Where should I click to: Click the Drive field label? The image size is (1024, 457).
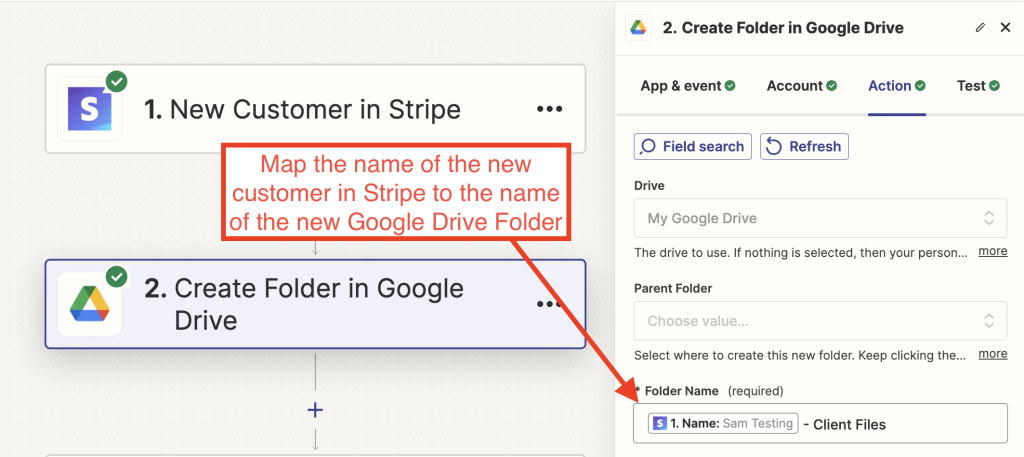tap(649, 186)
